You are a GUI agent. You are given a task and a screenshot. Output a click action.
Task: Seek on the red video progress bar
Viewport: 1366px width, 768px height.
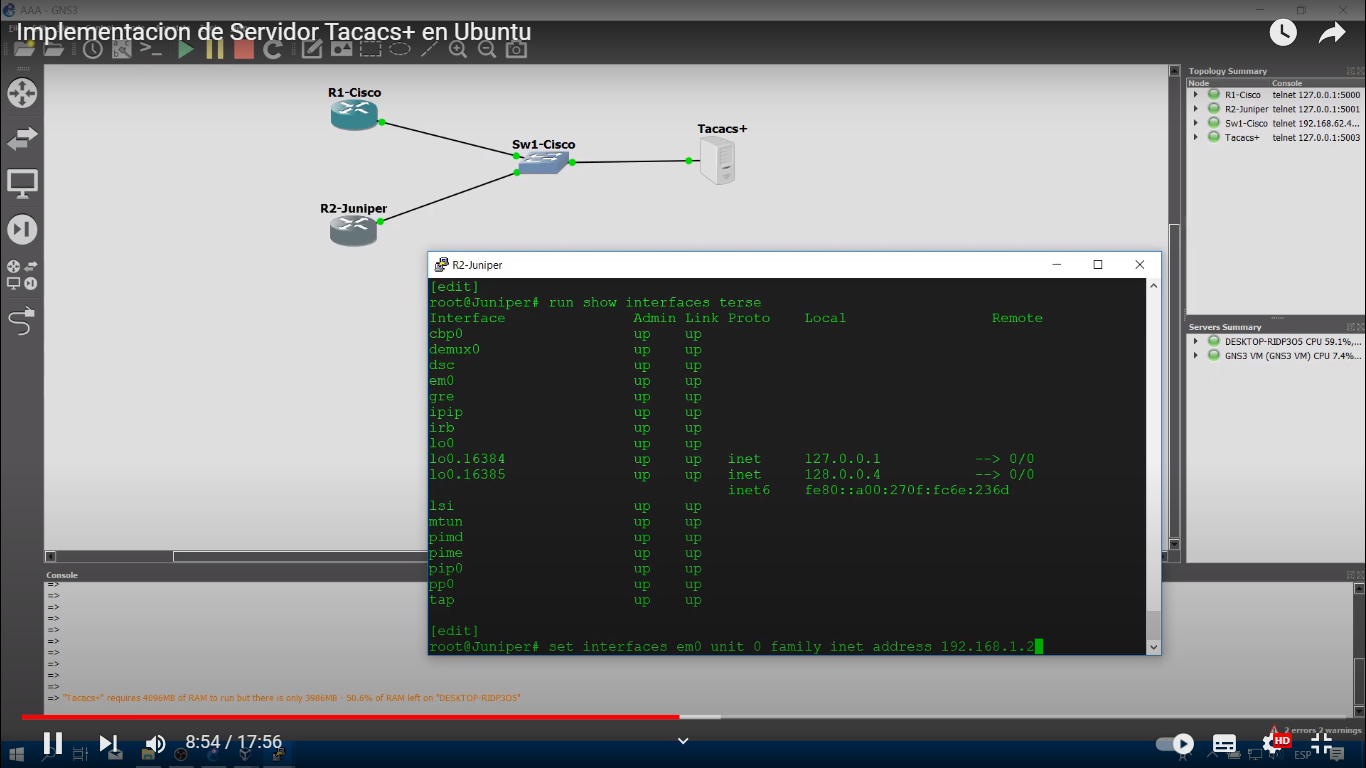coord(350,716)
